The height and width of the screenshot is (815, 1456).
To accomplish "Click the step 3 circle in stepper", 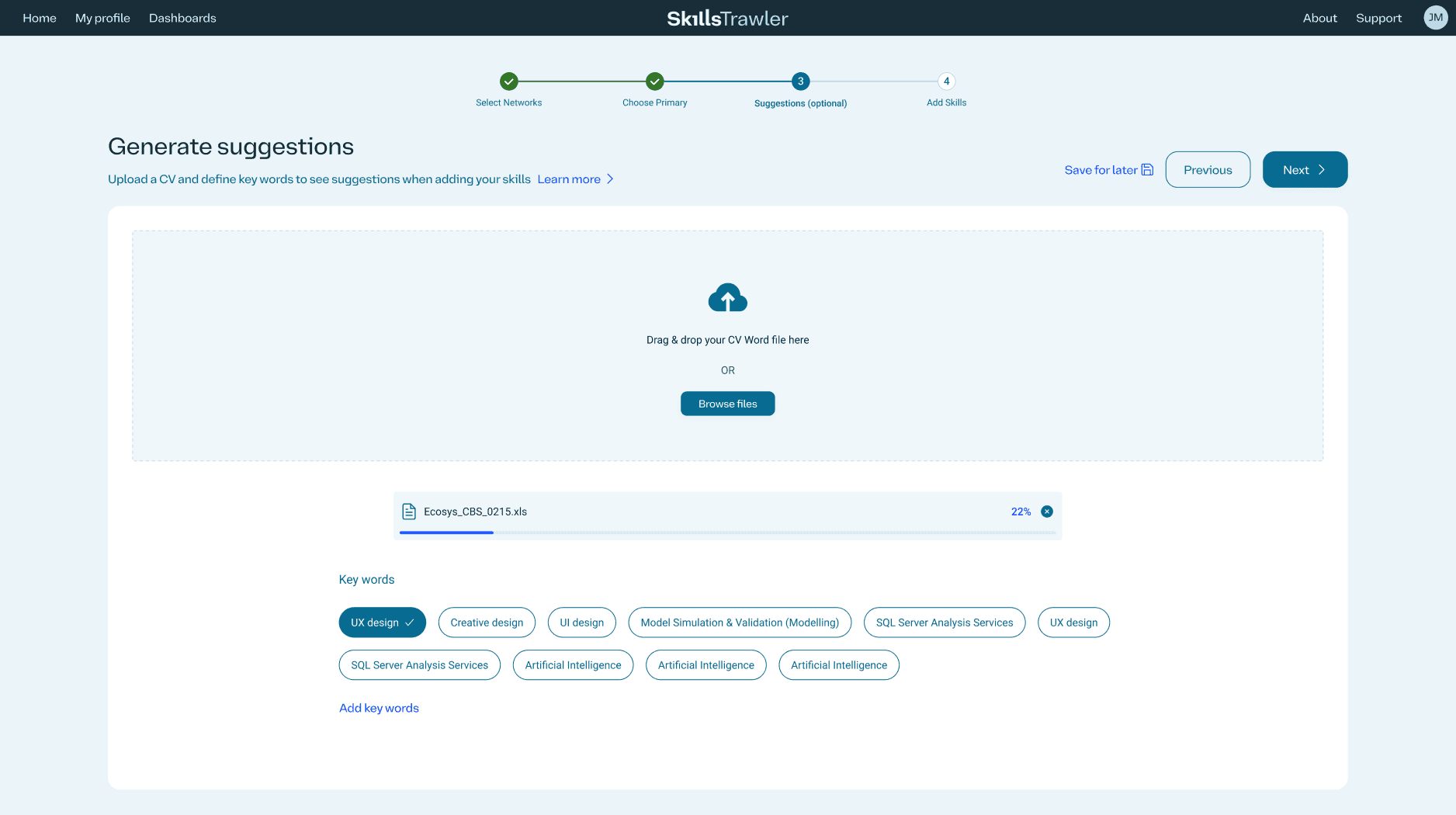I will 801,81.
